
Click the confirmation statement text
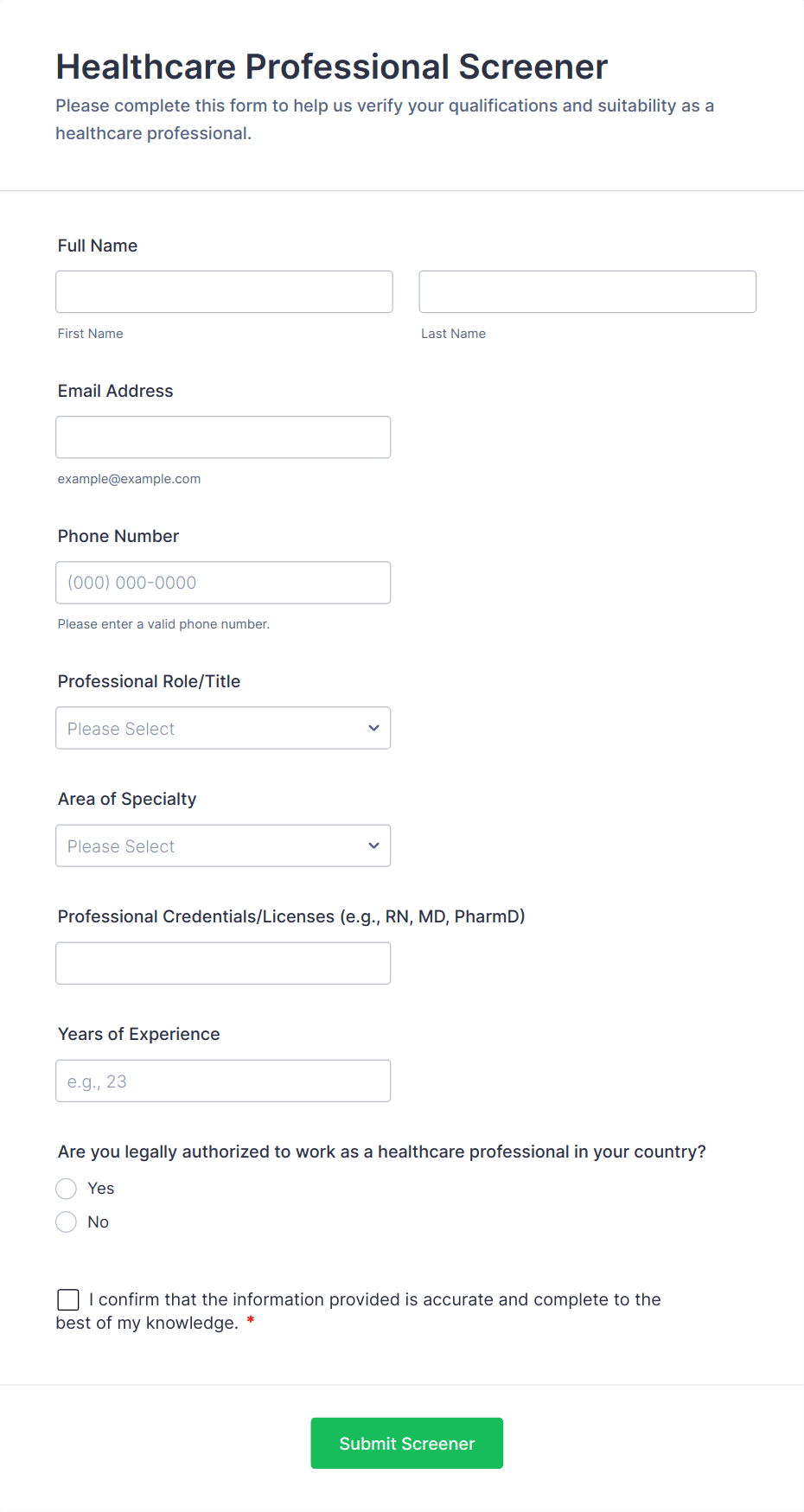[x=374, y=1299]
